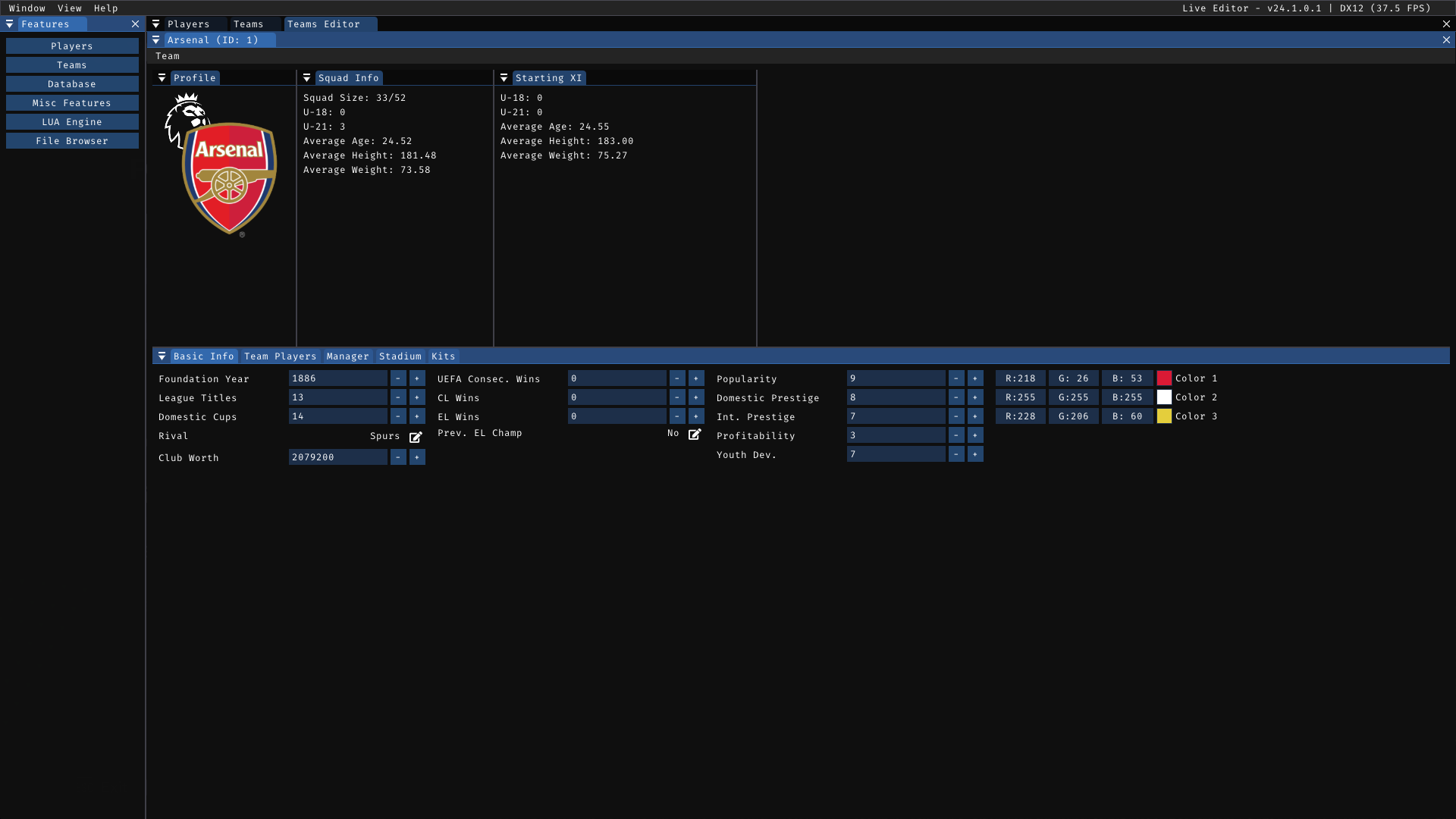Increase Foundation Year with plus button

tap(417, 378)
